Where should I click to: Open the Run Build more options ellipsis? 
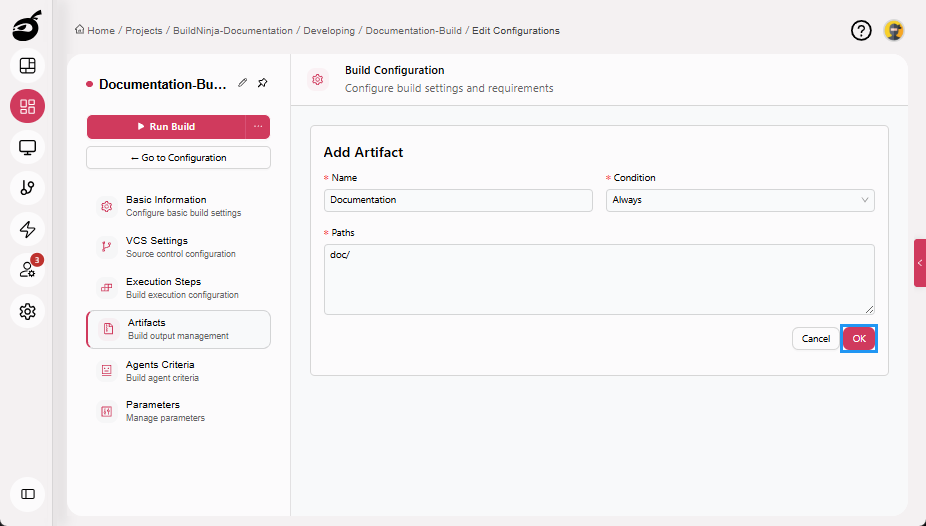pyautogui.click(x=258, y=126)
